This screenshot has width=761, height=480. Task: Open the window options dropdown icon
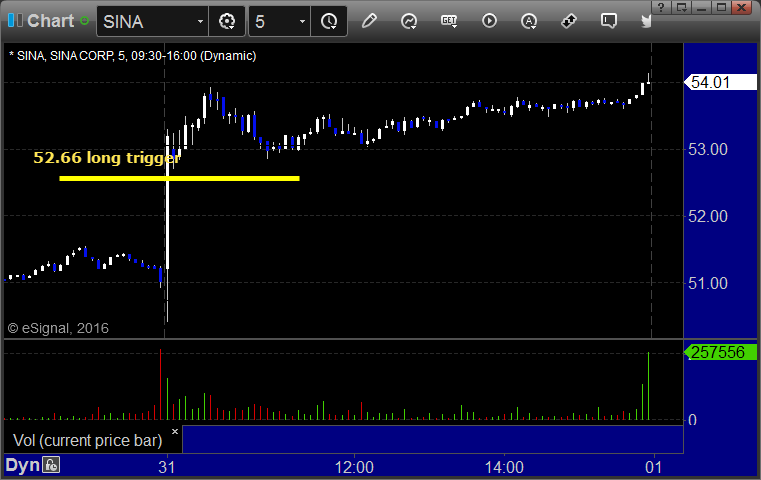681,7
